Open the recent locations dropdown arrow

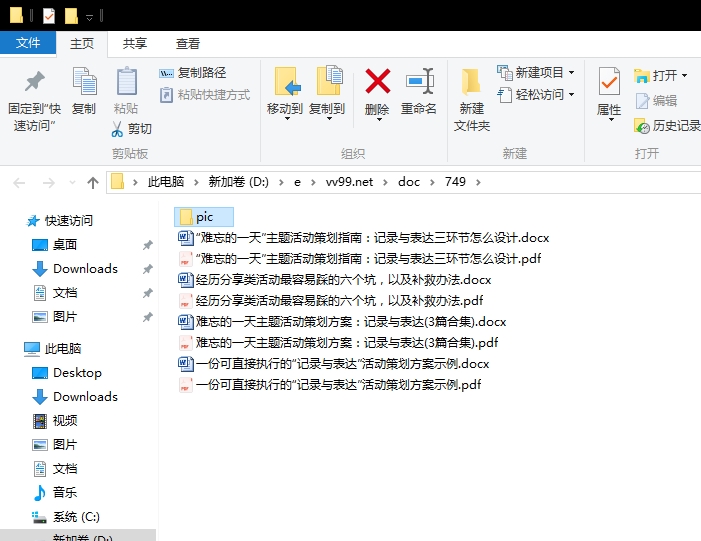pyautogui.click(x=72, y=182)
